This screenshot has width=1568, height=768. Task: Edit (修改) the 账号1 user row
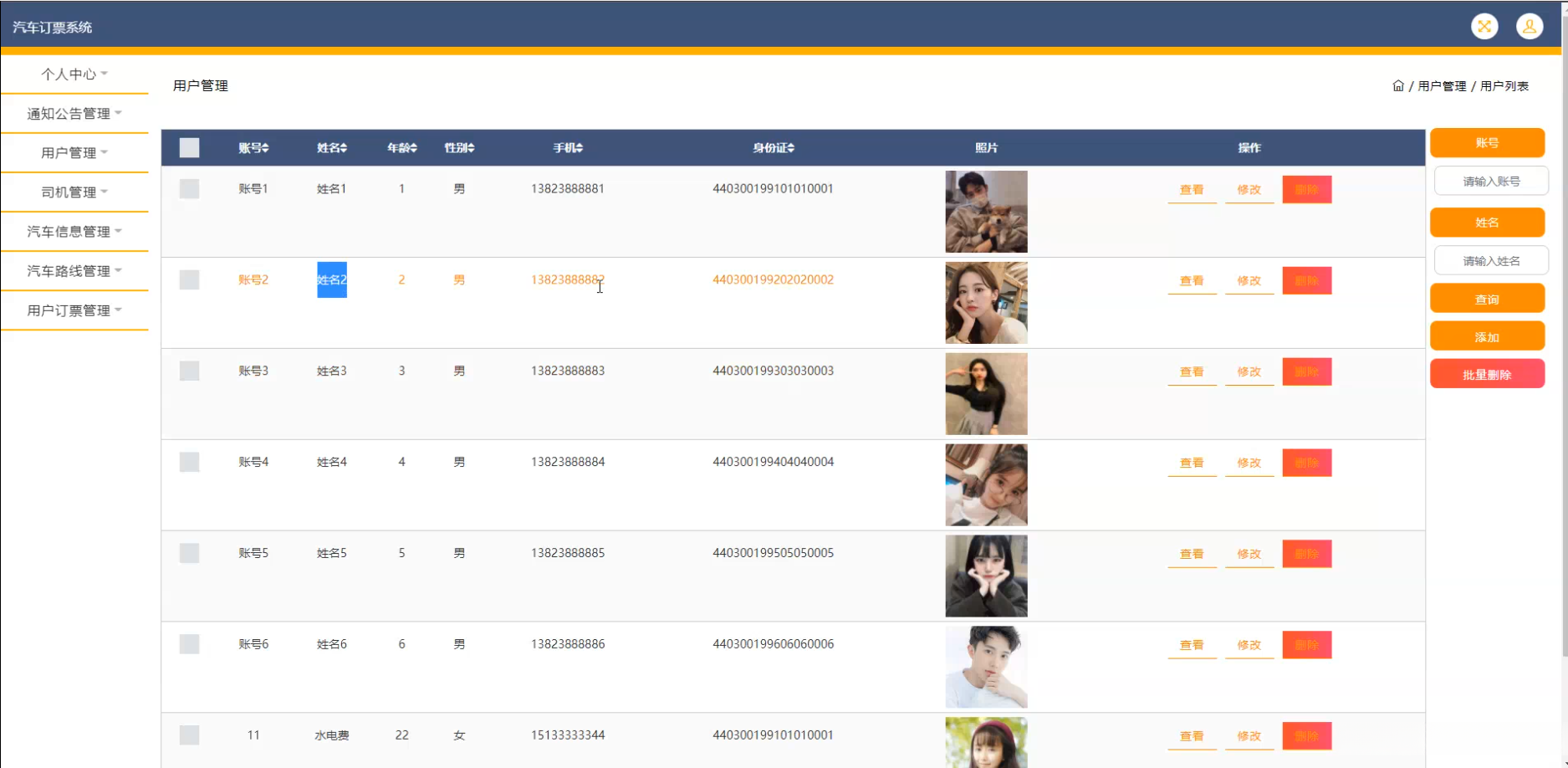pyautogui.click(x=1249, y=190)
